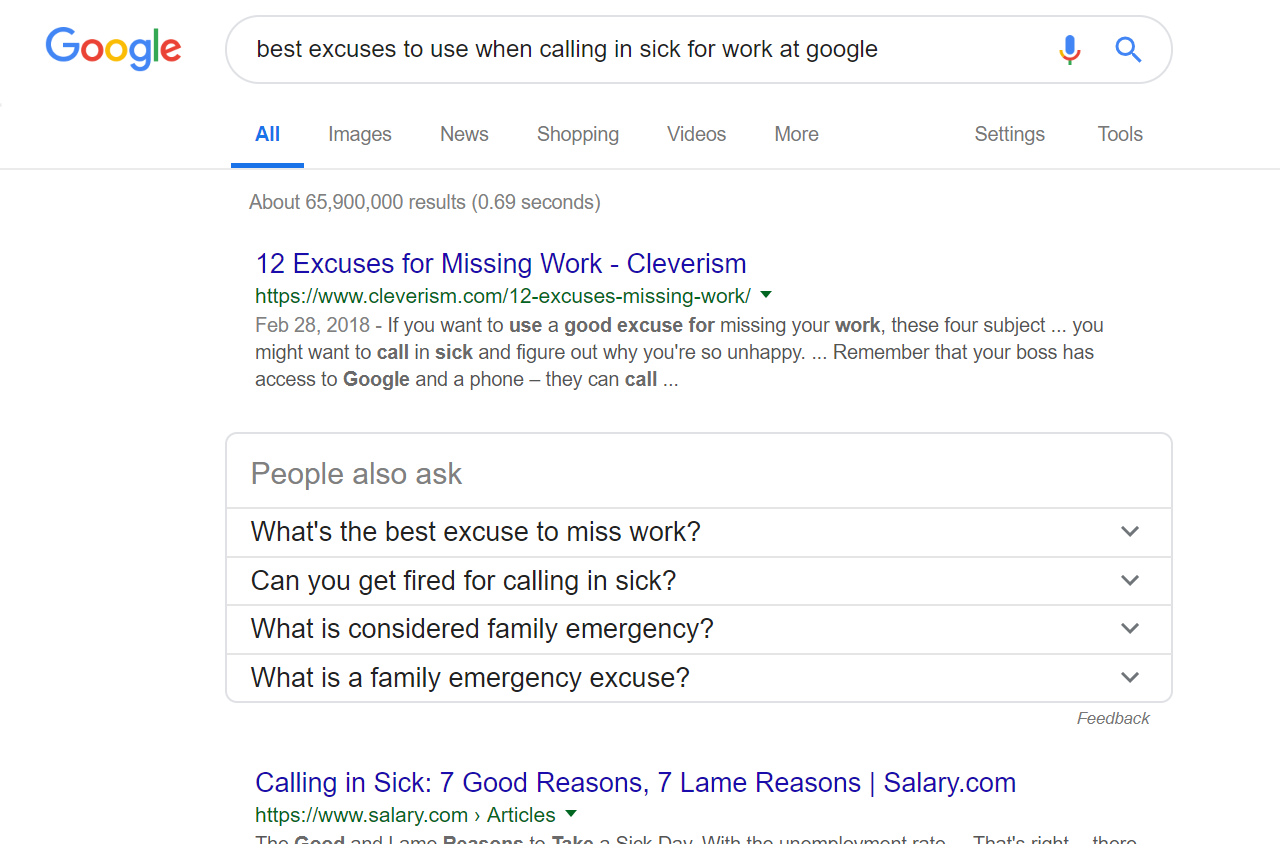
Task: Click the Feedback link below People also ask
Action: [x=1113, y=718]
